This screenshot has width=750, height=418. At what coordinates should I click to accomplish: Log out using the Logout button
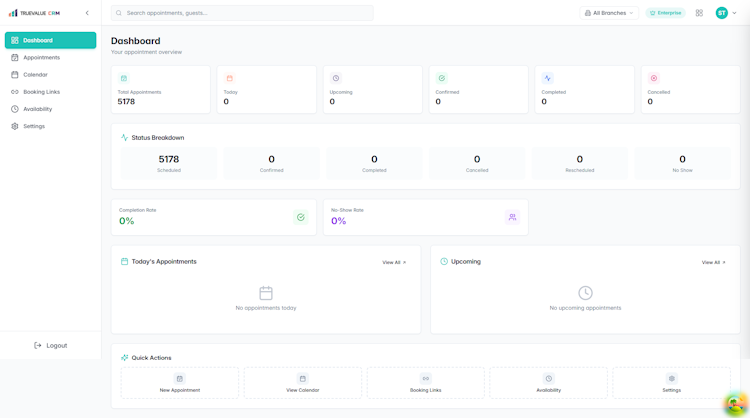coord(50,345)
